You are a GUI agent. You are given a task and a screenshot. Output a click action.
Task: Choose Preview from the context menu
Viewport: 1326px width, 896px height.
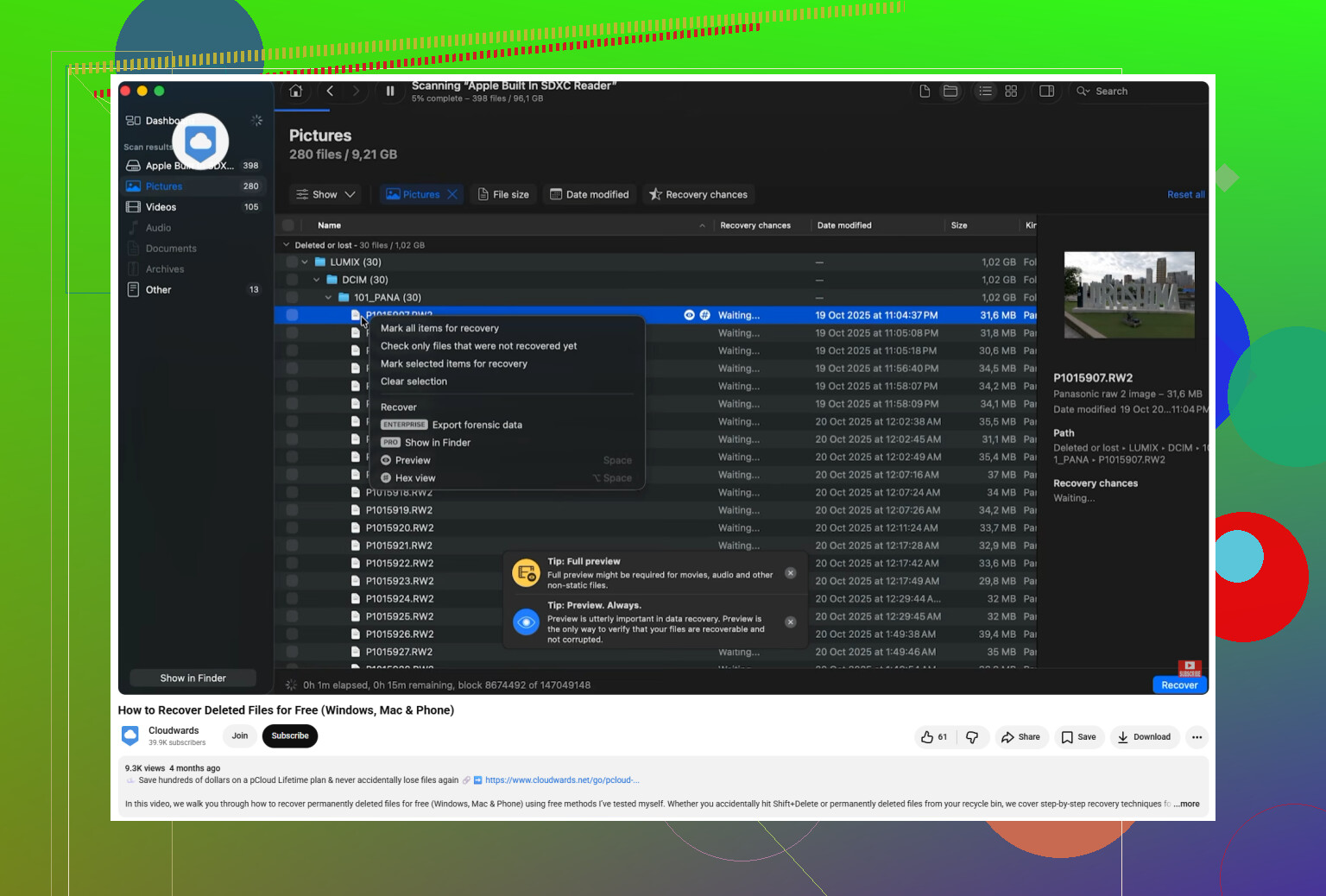tap(508, 460)
